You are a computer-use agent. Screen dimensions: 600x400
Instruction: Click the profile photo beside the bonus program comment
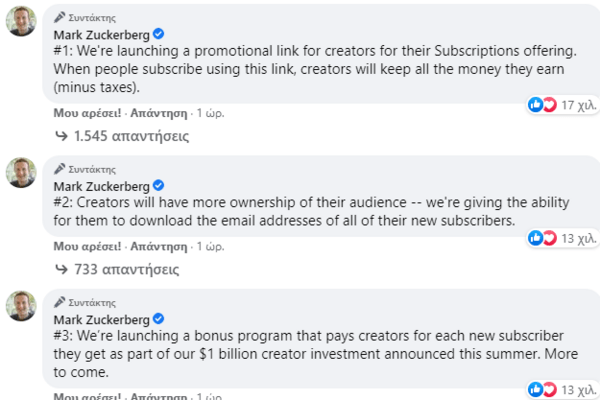[22, 305]
